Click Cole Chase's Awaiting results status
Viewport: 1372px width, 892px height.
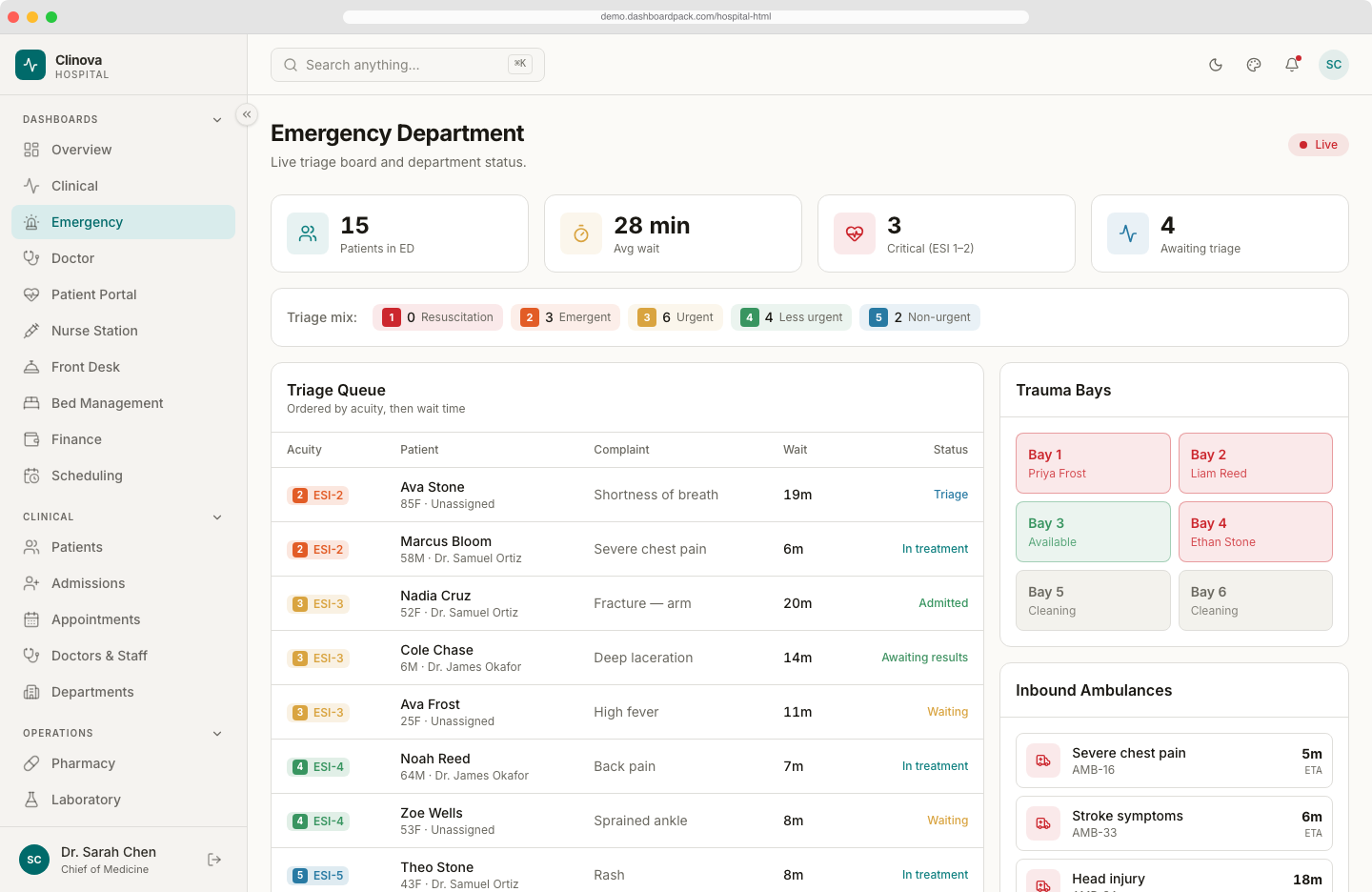click(x=924, y=658)
